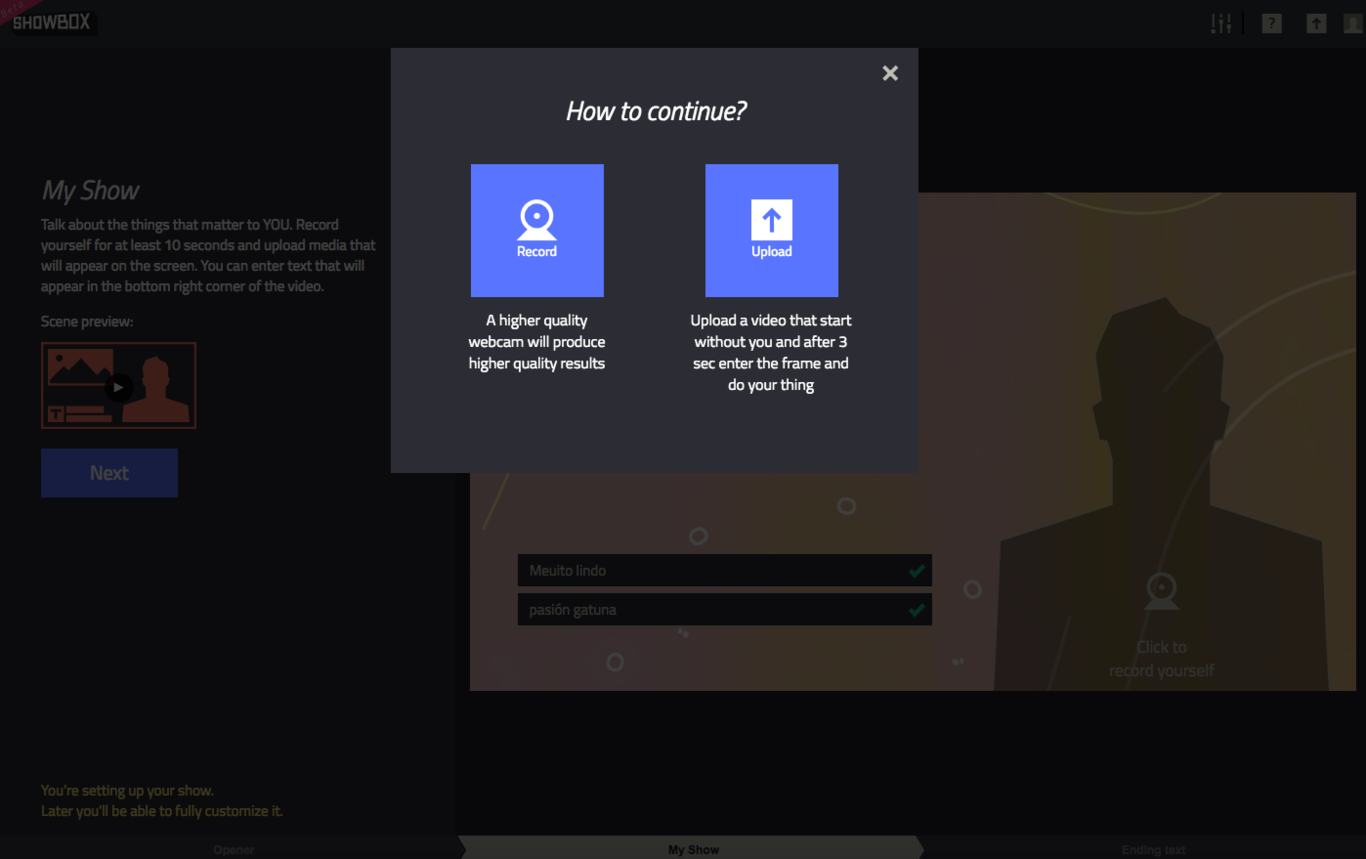Screen dimensions: 1366x859
Task: Open the help question mark icon
Action: point(1271,22)
